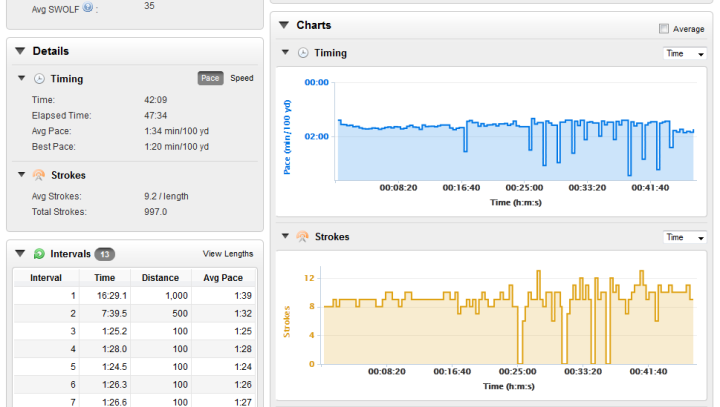Screen dimensions: 720x407
Task: Select interval 6 time 1:26.3
Action: click(x=114, y=384)
